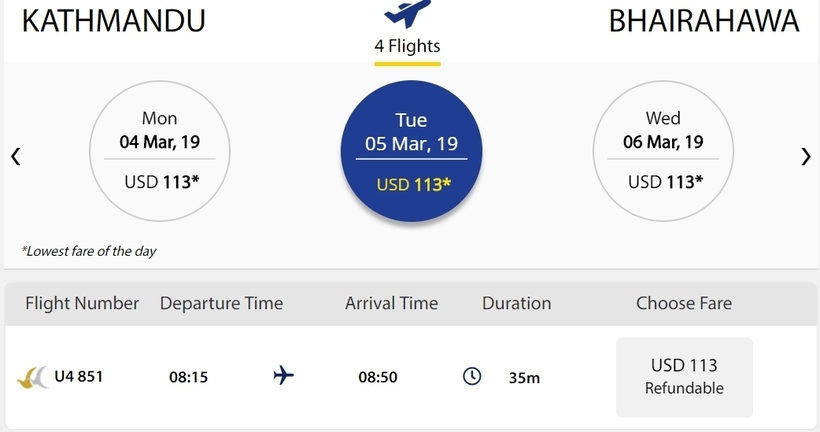820x432 pixels.
Task: Click the KATHMANDU origin heading
Action: point(113,21)
